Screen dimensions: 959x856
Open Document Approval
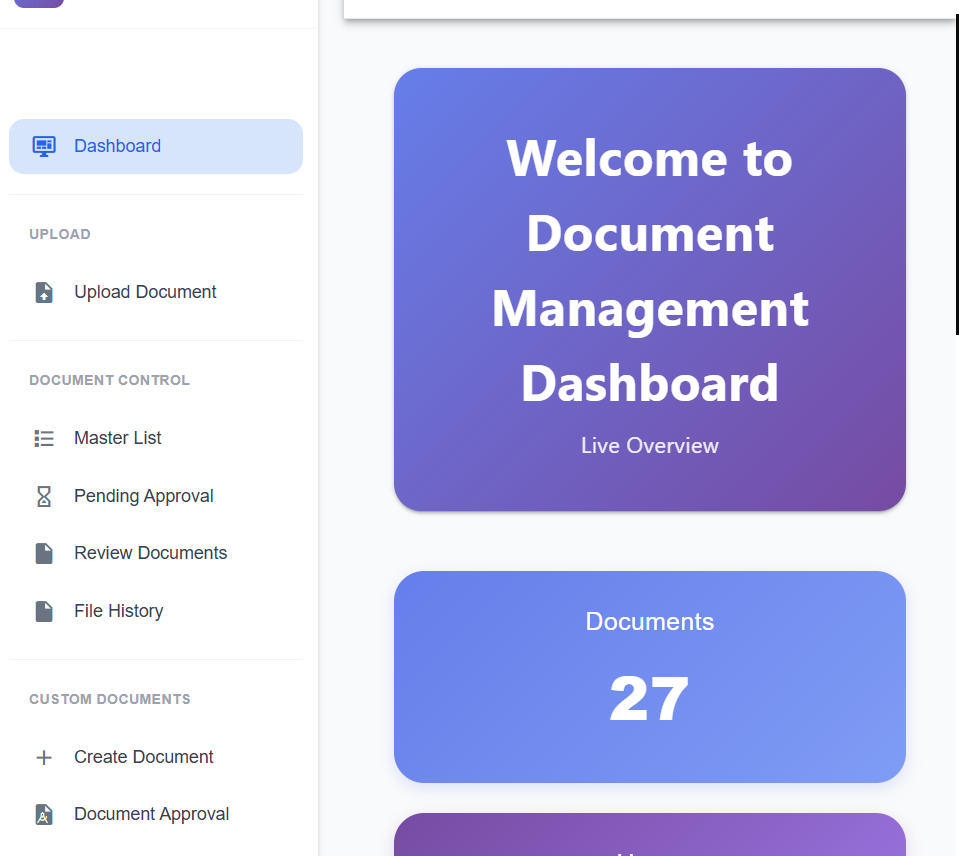tap(151, 814)
